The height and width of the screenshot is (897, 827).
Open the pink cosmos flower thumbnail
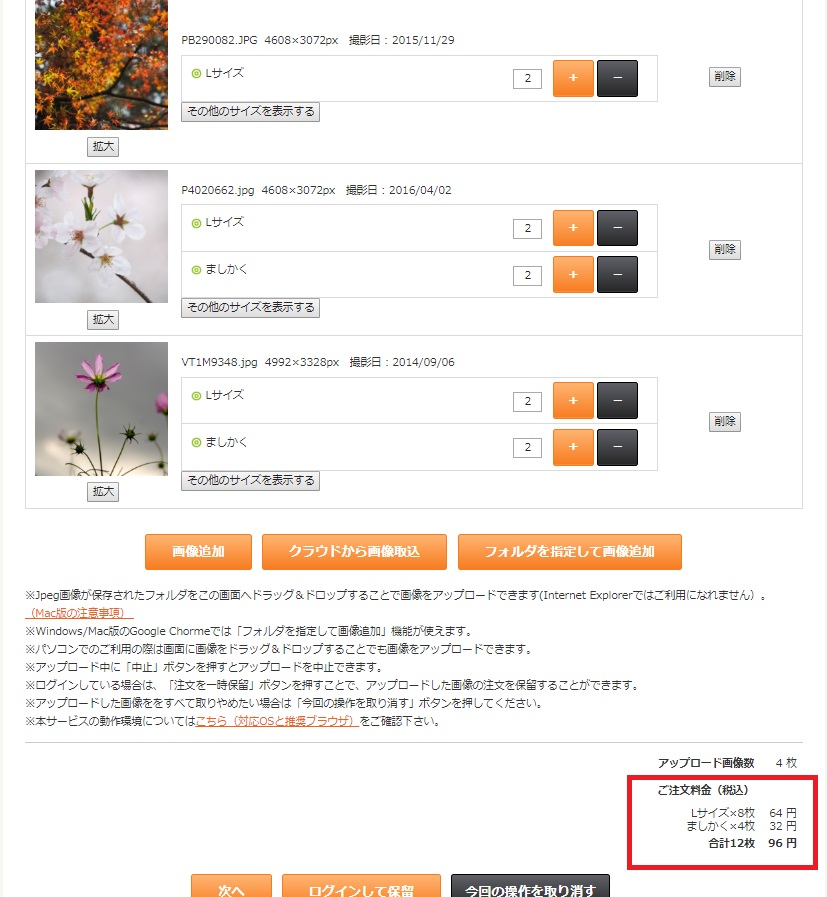(x=101, y=409)
